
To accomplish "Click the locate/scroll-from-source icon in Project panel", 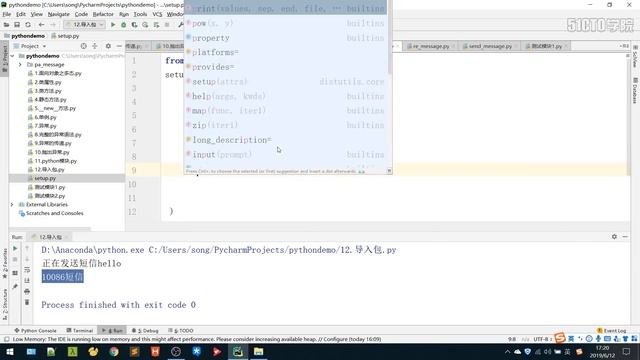I will pos(84,46).
